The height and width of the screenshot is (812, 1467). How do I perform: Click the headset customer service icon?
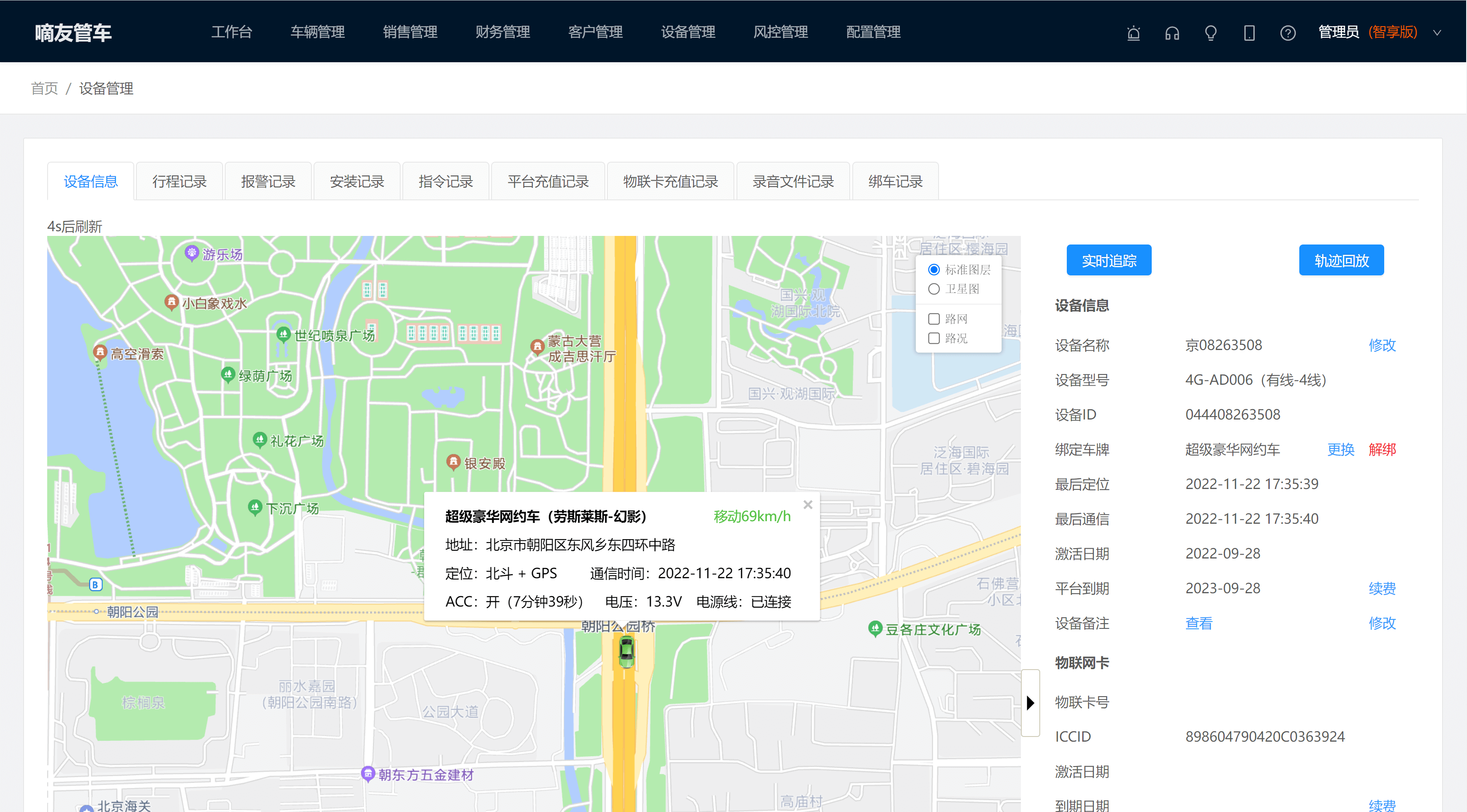point(1172,33)
